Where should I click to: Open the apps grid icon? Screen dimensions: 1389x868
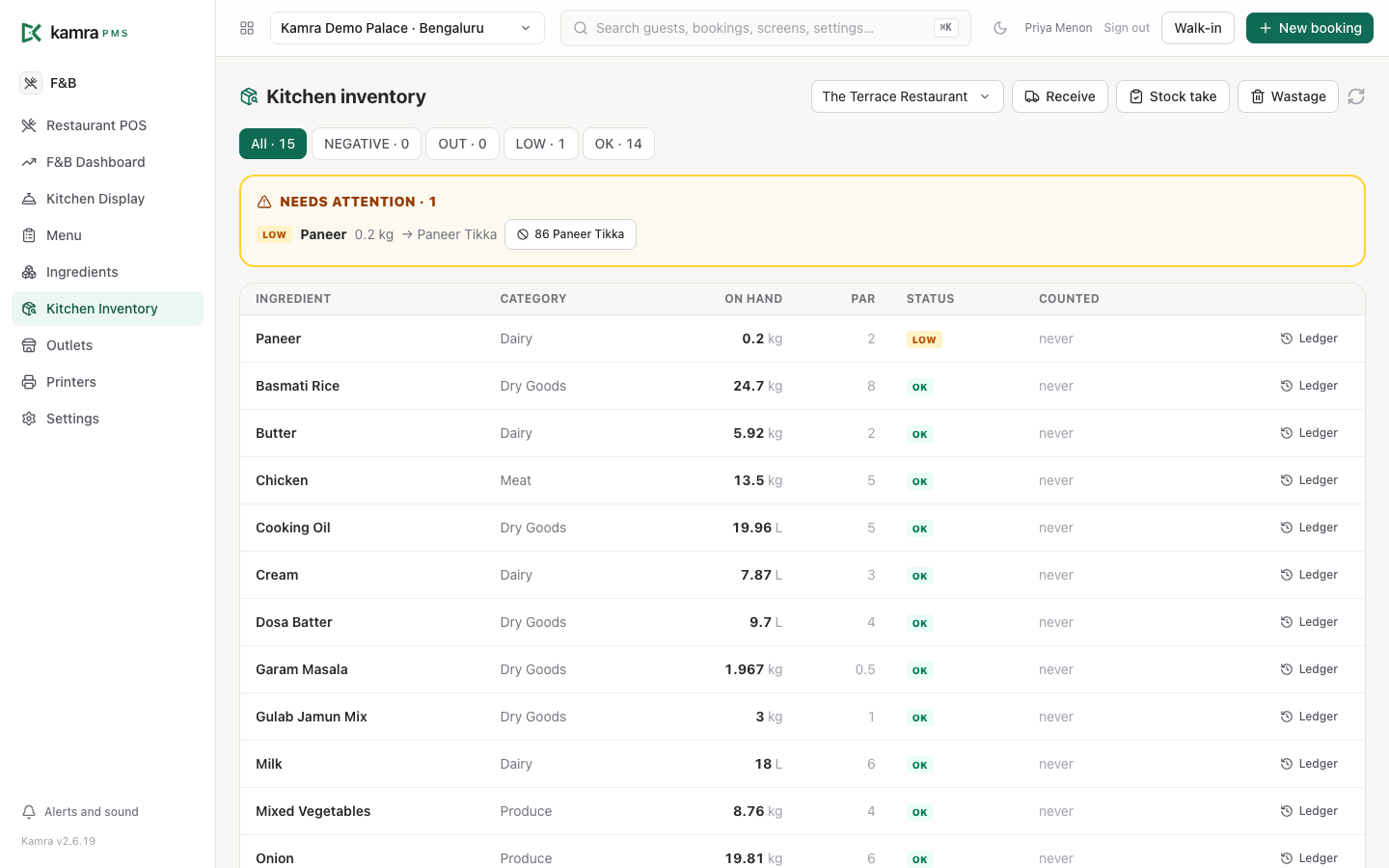point(247,28)
